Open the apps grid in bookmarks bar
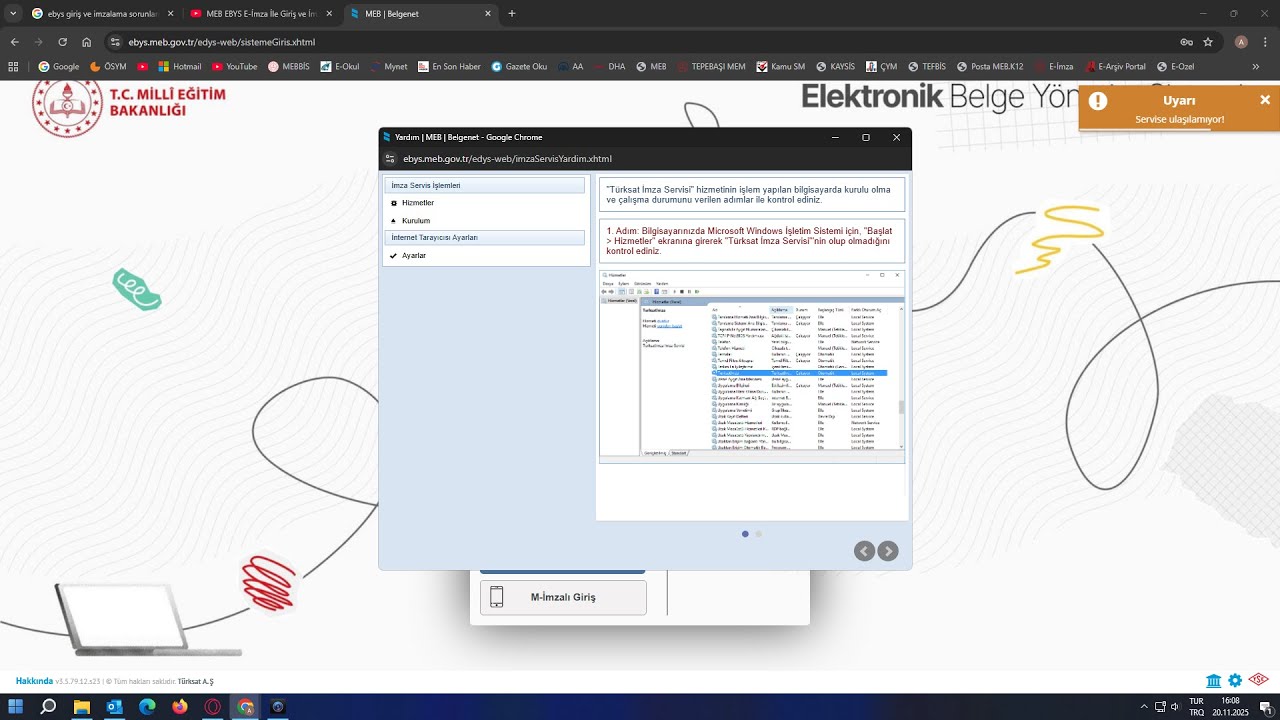Viewport: 1280px width, 720px height. (13, 67)
